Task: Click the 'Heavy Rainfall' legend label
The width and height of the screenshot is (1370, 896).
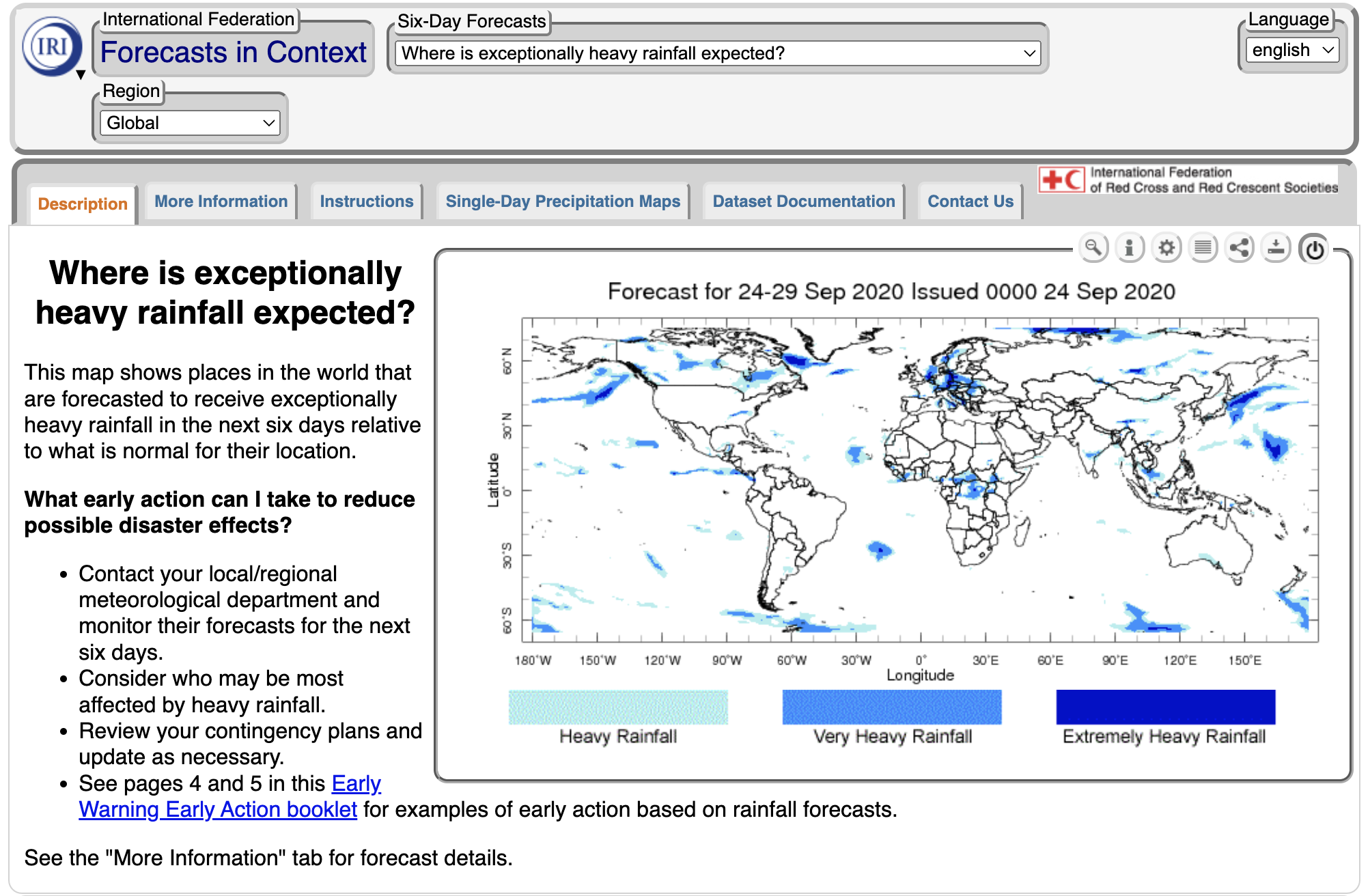Action: (618, 736)
